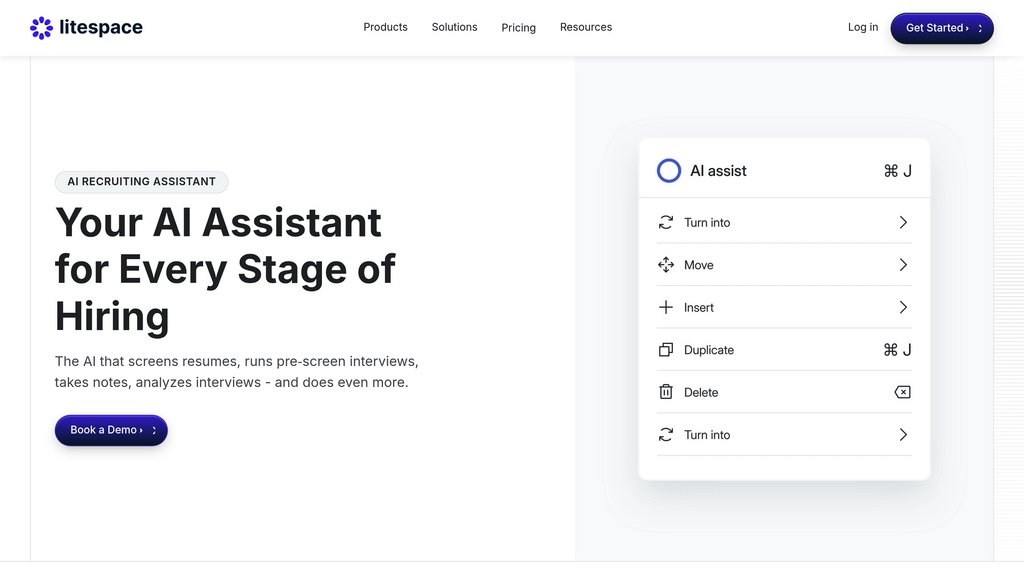The image size is (1024, 576).
Task: Click the bottom Turn into cycle icon
Action: (666, 435)
